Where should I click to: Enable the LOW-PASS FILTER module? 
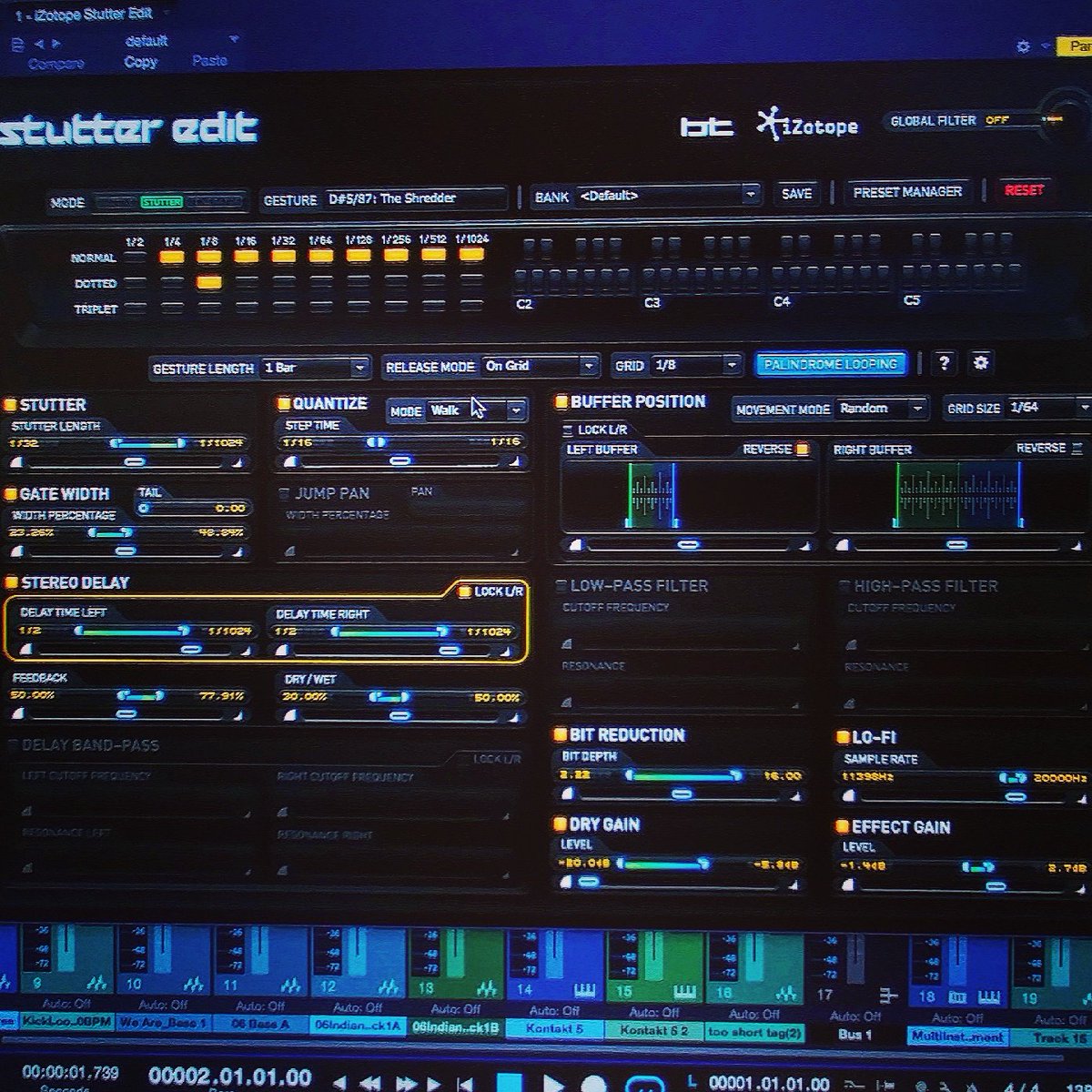(x=561, y=586)
